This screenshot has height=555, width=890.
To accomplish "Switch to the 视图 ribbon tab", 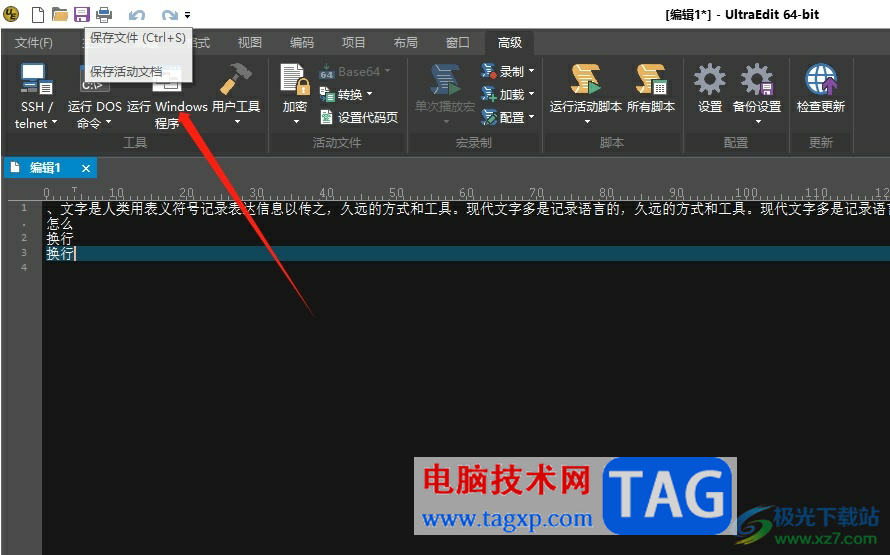I will click(x=249, y=43).
